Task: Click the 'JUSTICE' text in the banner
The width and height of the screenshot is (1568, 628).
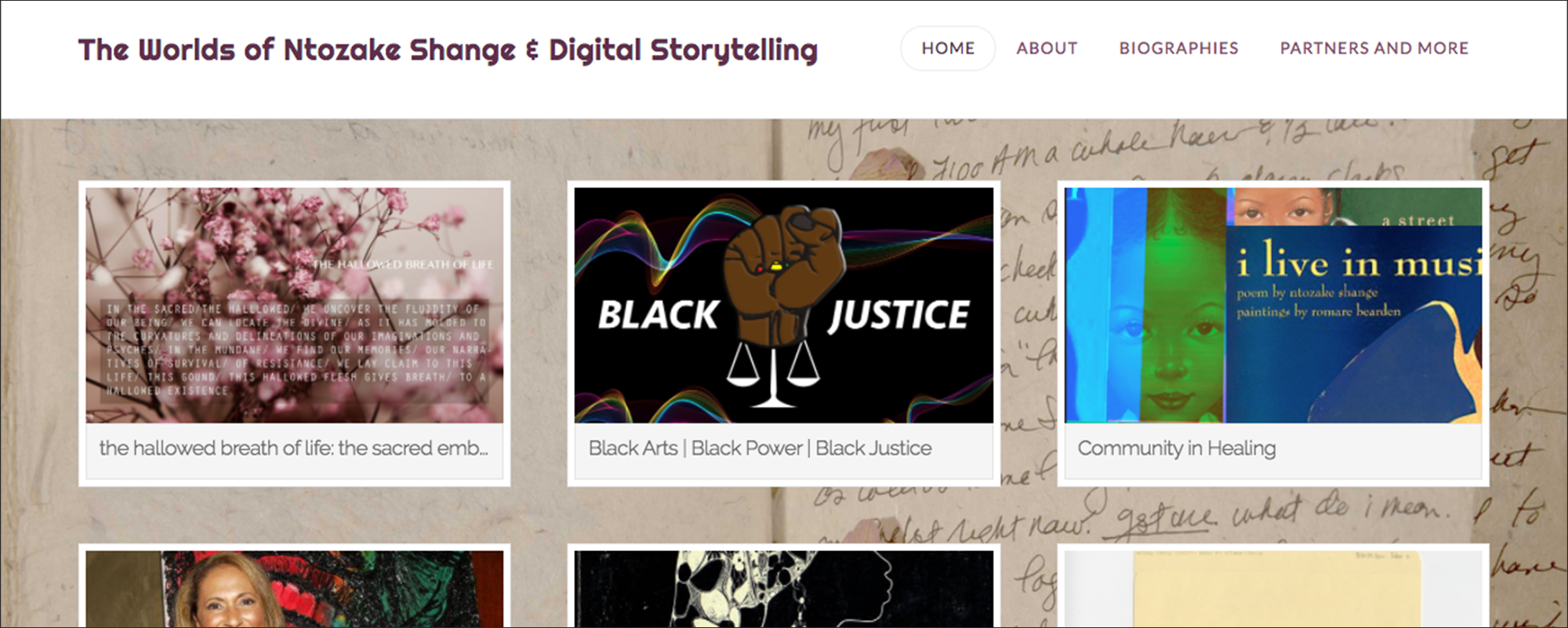Action: (898, 315)
